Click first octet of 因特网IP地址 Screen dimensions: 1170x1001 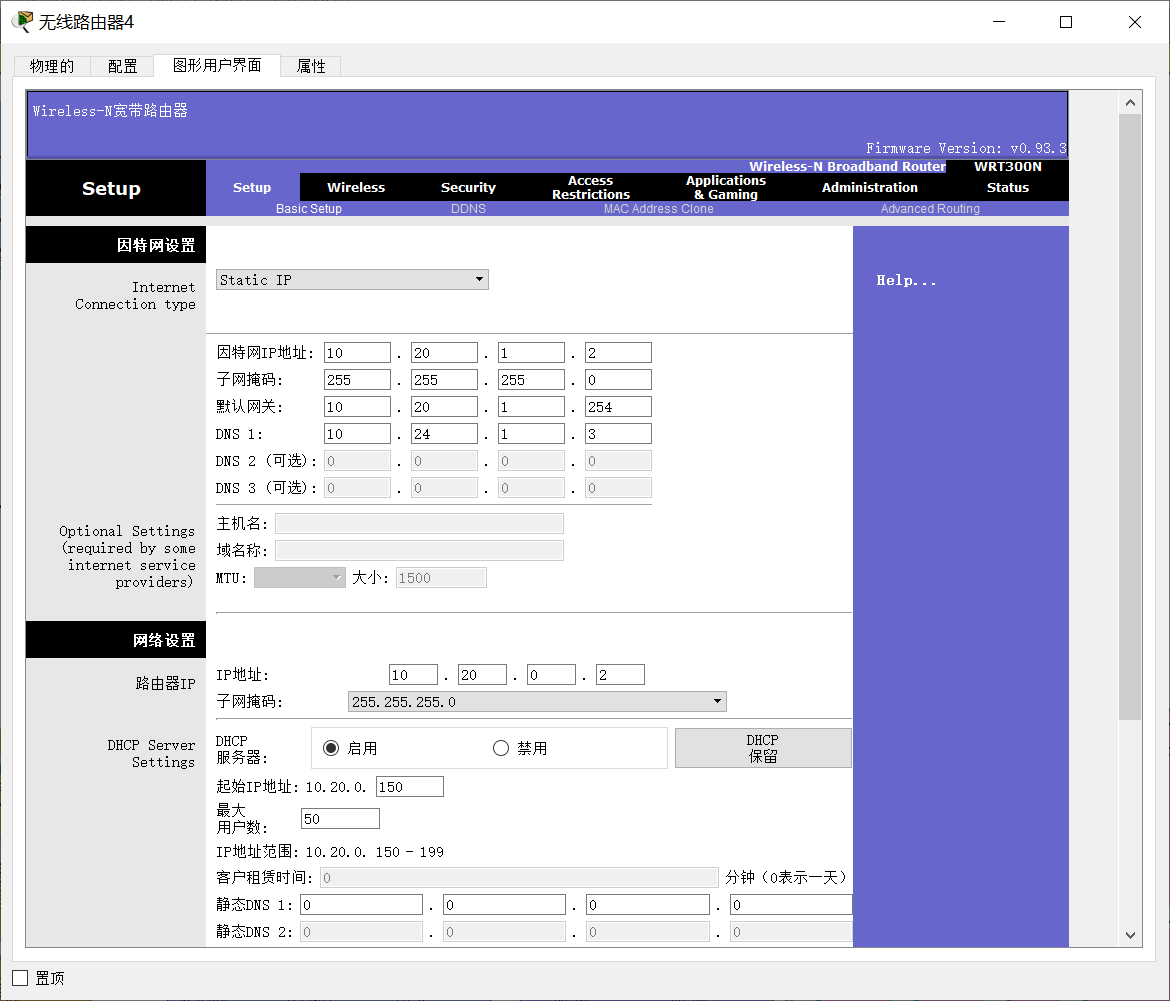[357, 353]
